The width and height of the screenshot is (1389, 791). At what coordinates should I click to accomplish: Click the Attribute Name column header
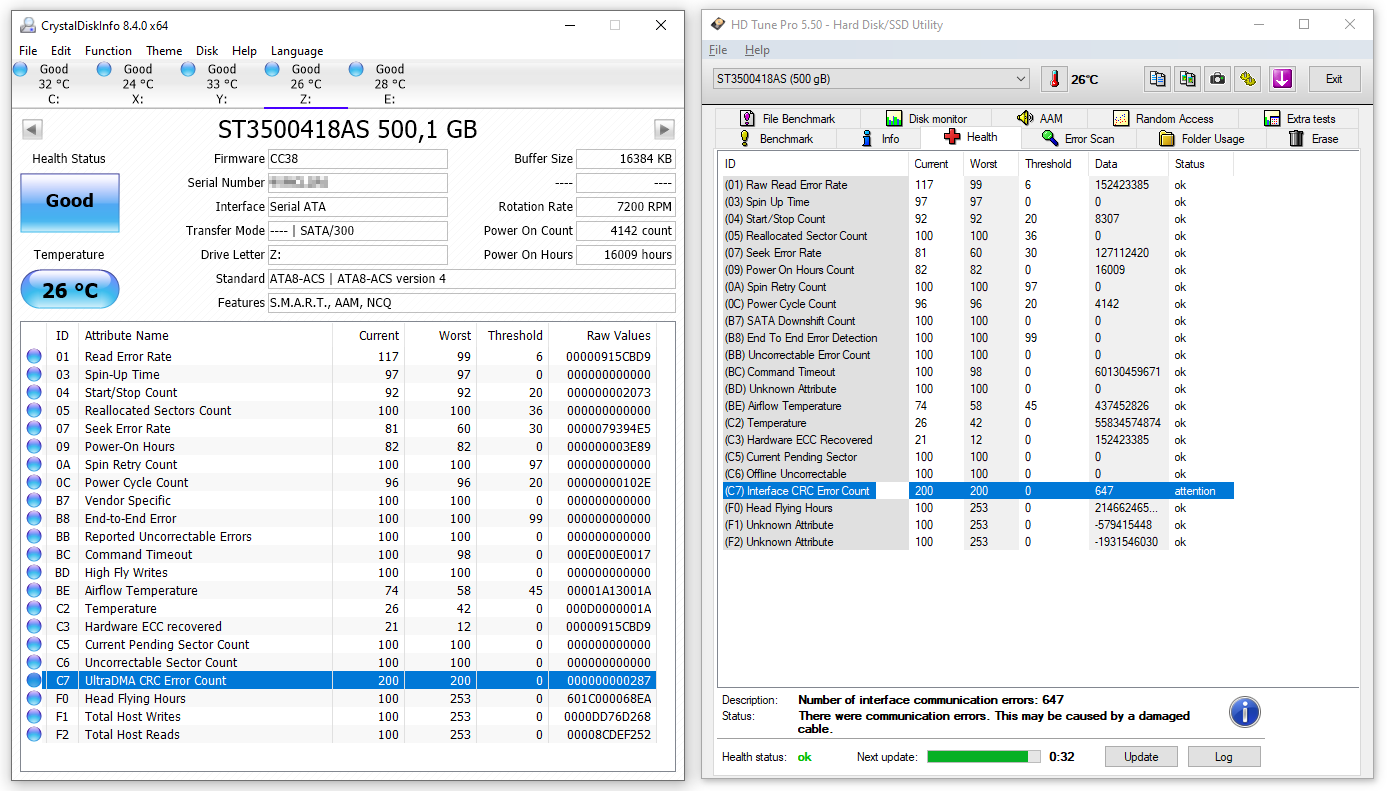[127, 336]
